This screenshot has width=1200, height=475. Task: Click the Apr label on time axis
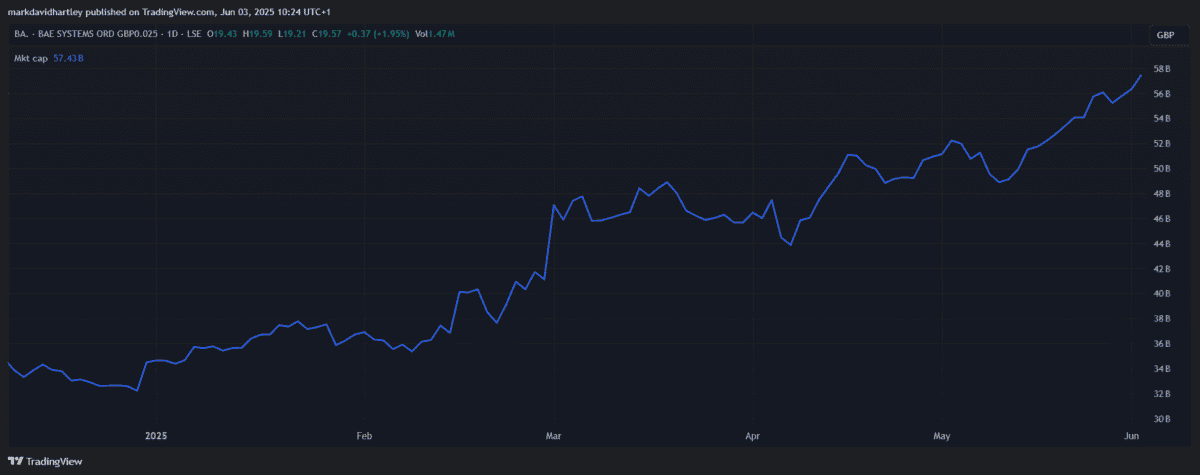(x=752, y=436)
